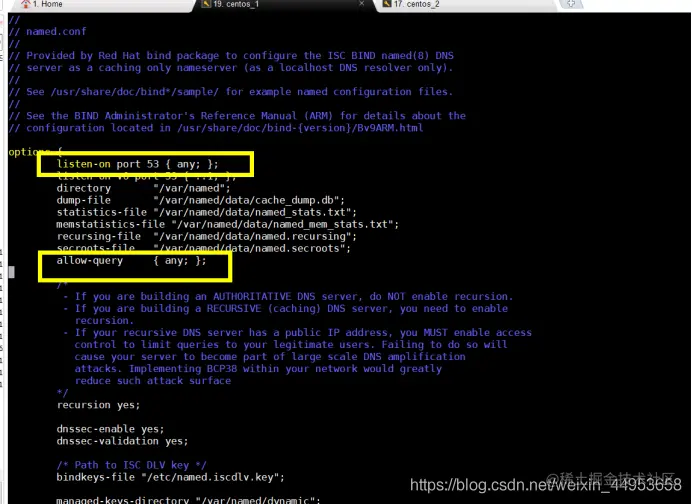Click the 'Bv9ARM.html' configuration path line
This screenshot has width=692, height=504.
tap(216, 128)
